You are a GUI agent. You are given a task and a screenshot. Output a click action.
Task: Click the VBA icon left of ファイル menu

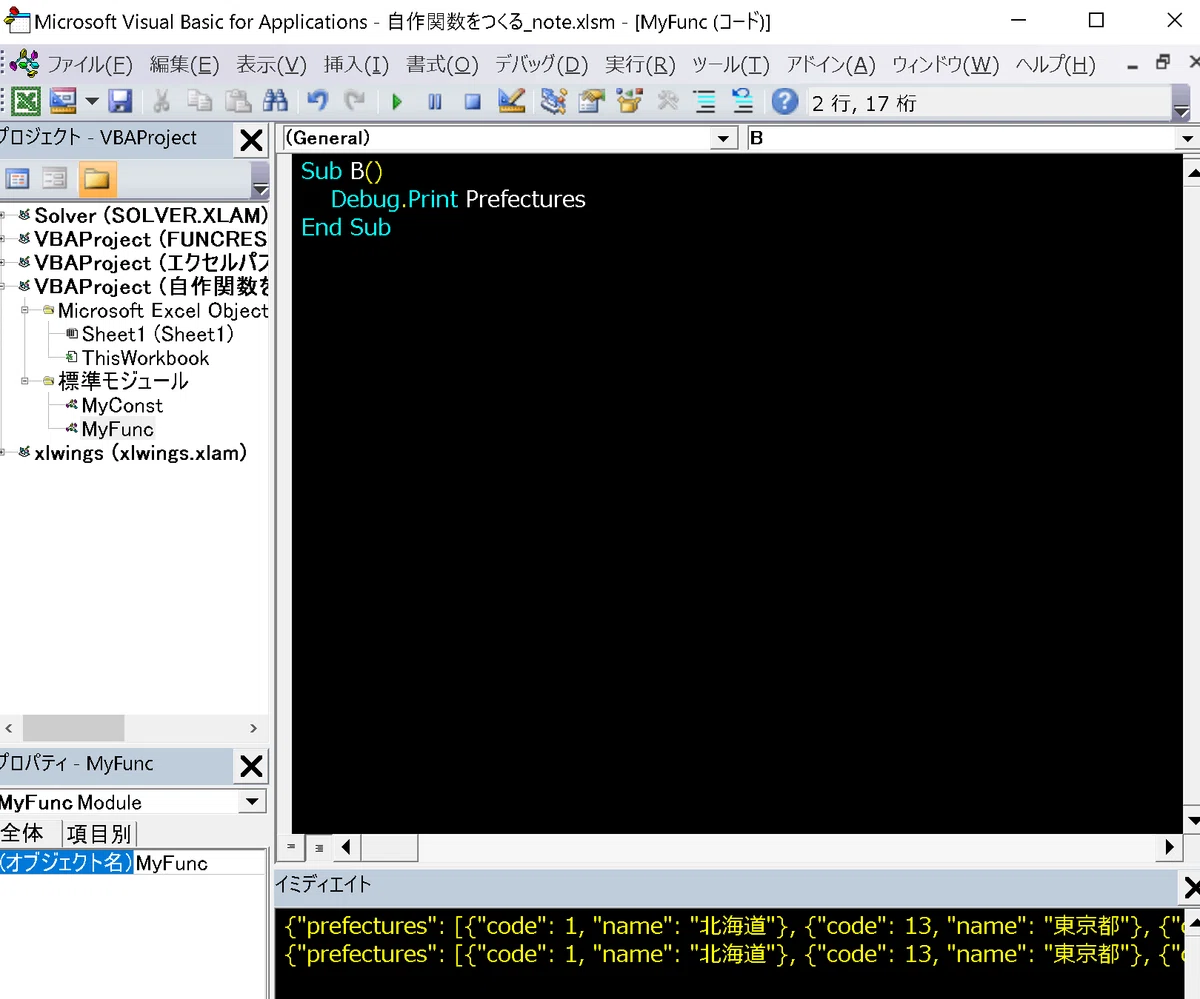pyautogui.click(x=25, y=64)
